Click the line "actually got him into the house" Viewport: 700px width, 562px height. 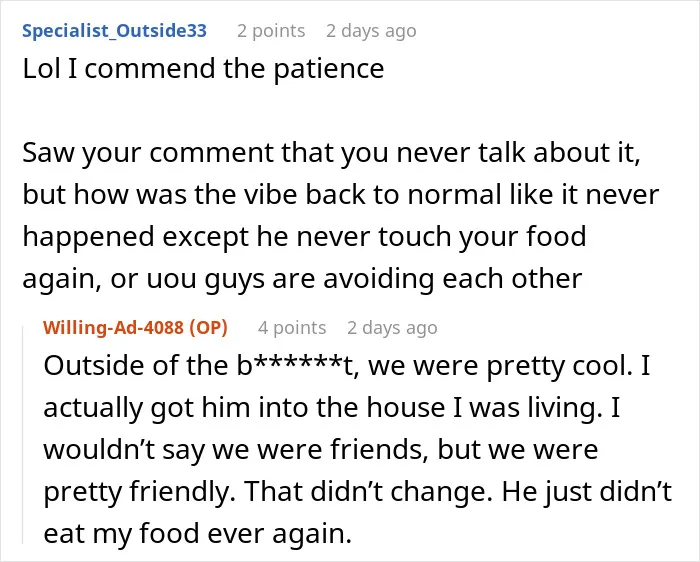[332, 407]
